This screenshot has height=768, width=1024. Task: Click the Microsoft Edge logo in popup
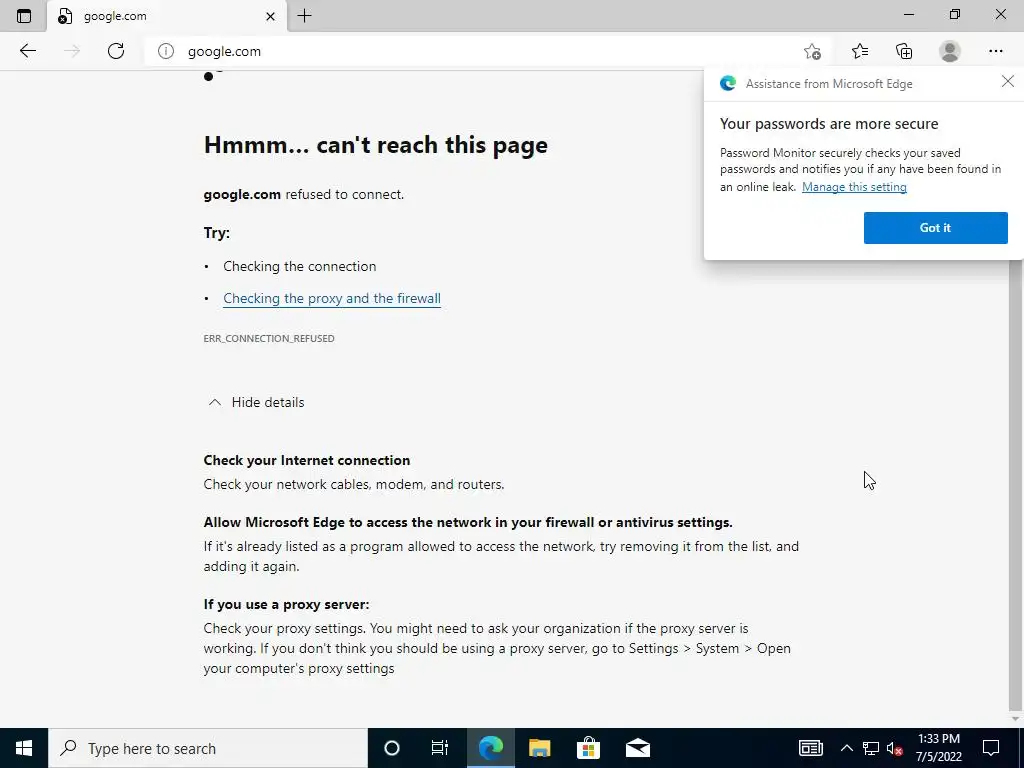click(x=728, y=84)
